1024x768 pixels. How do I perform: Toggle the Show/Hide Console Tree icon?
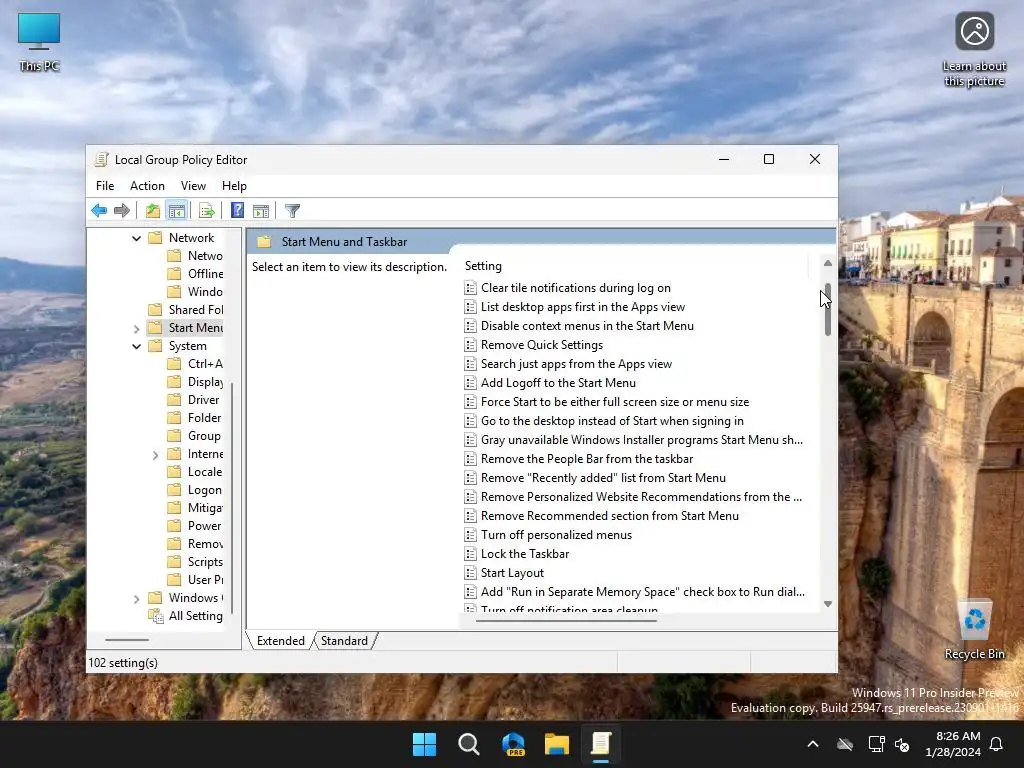tap(176, 210)
